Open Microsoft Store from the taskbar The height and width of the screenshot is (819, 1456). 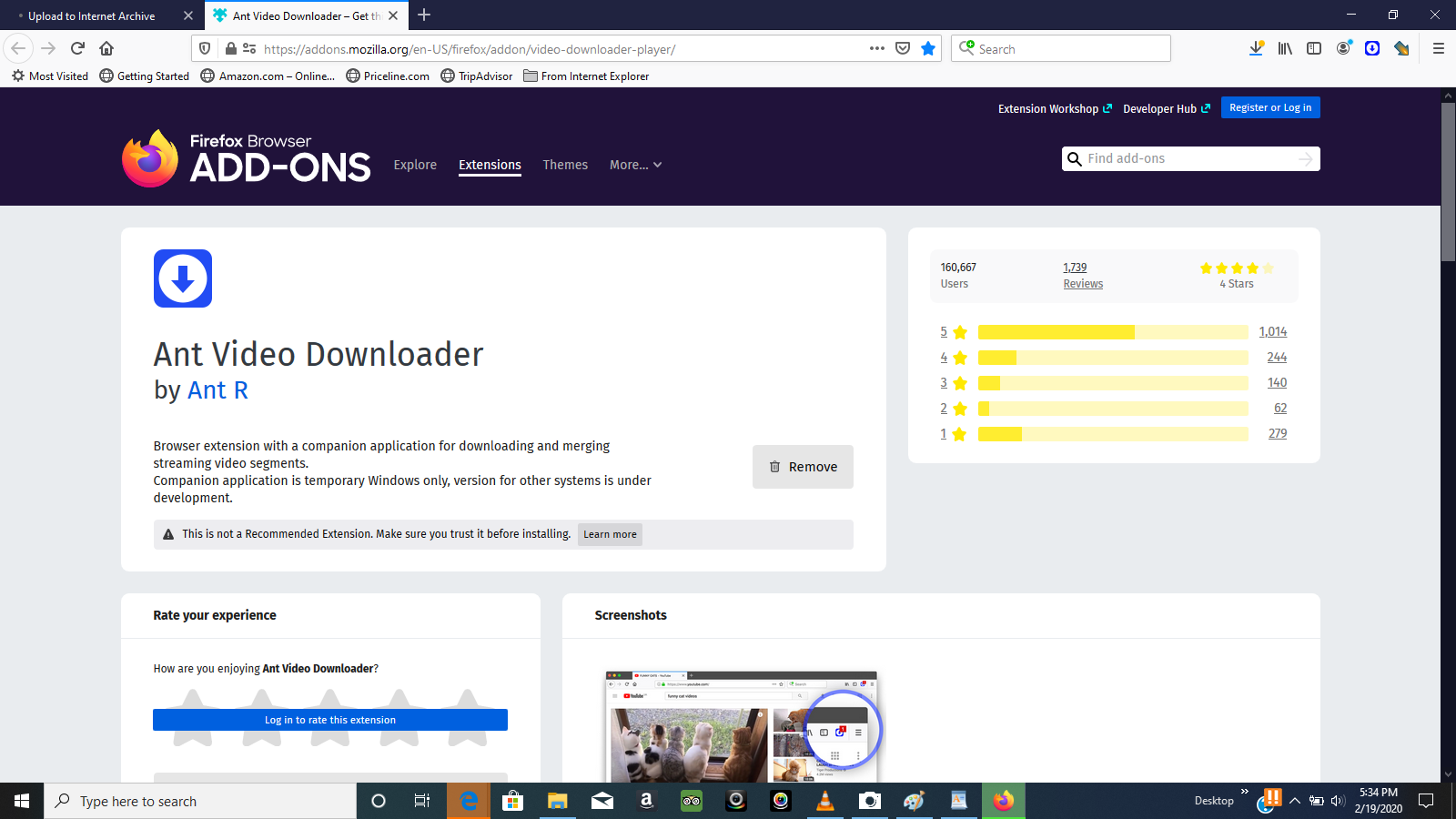click(x=513, y=801)
